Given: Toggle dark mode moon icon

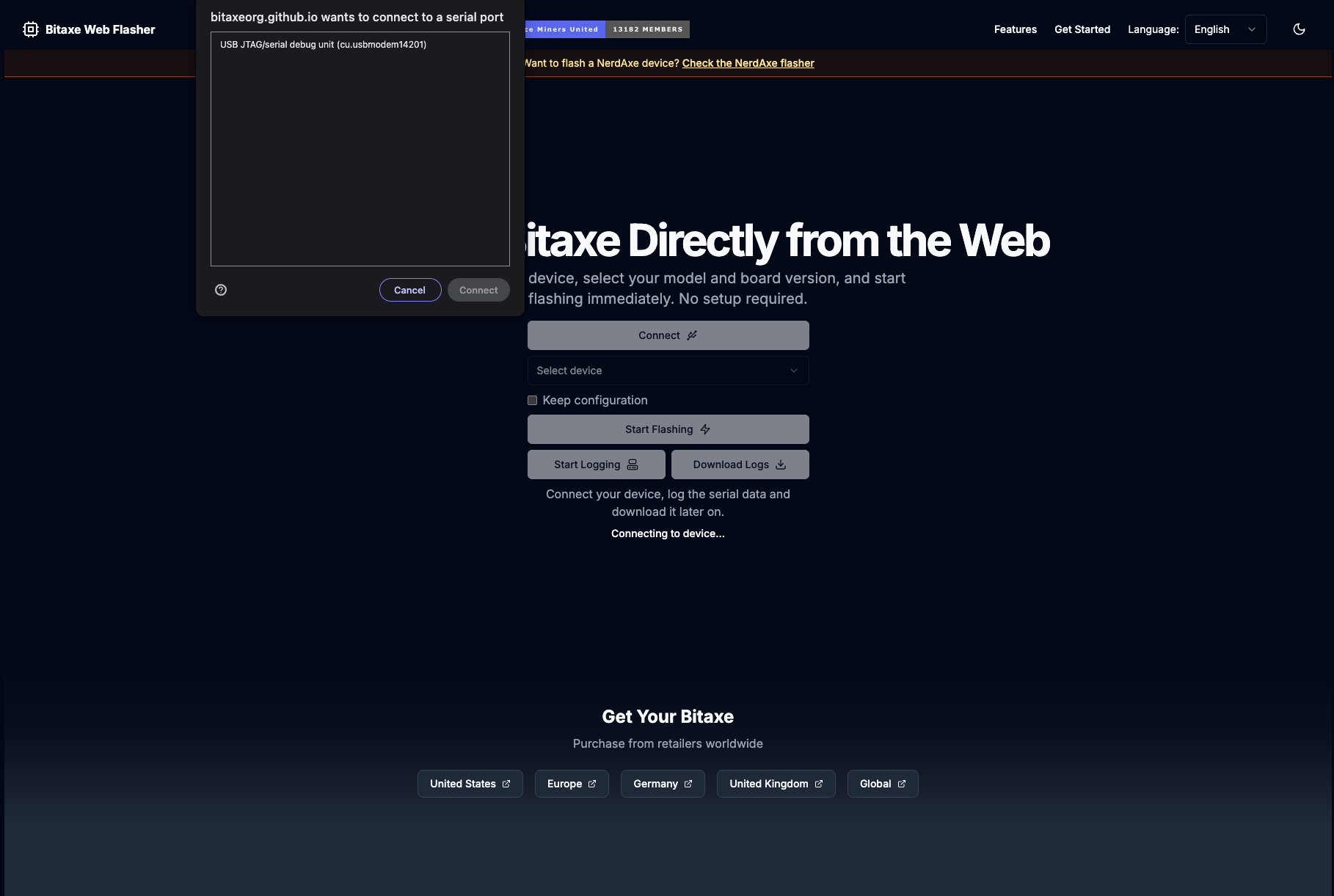Looking at the screenshot, I should [x=1299, y=29].
